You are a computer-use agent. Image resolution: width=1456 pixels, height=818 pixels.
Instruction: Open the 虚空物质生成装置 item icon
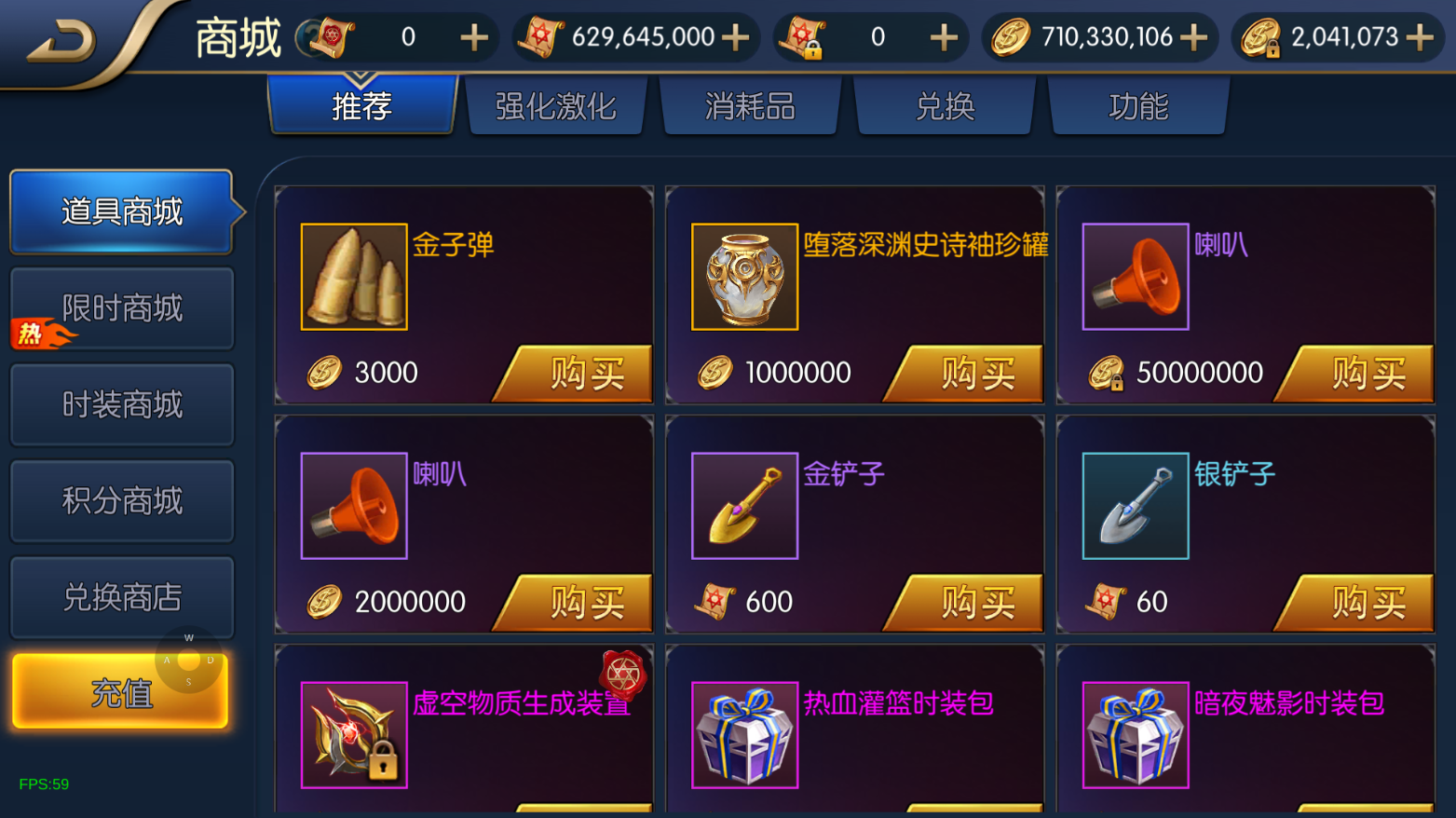point(354,735)
